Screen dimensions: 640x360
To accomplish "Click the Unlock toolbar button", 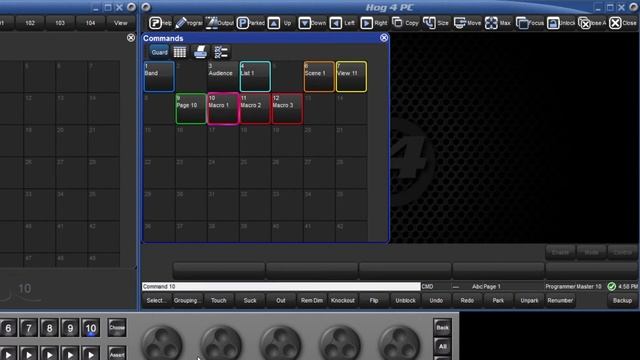I will click(560, 23).
